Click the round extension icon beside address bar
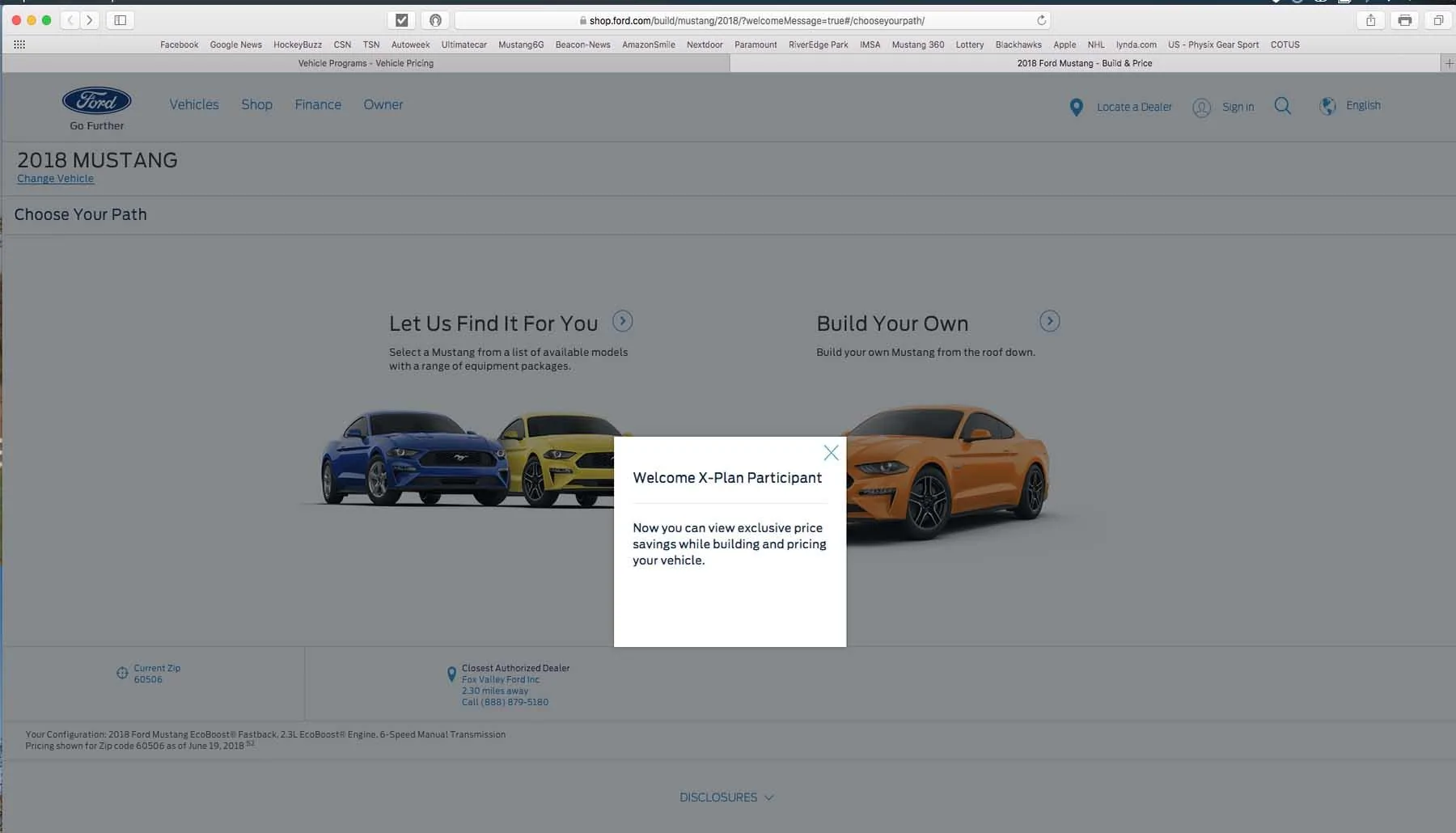 [435, 20]
